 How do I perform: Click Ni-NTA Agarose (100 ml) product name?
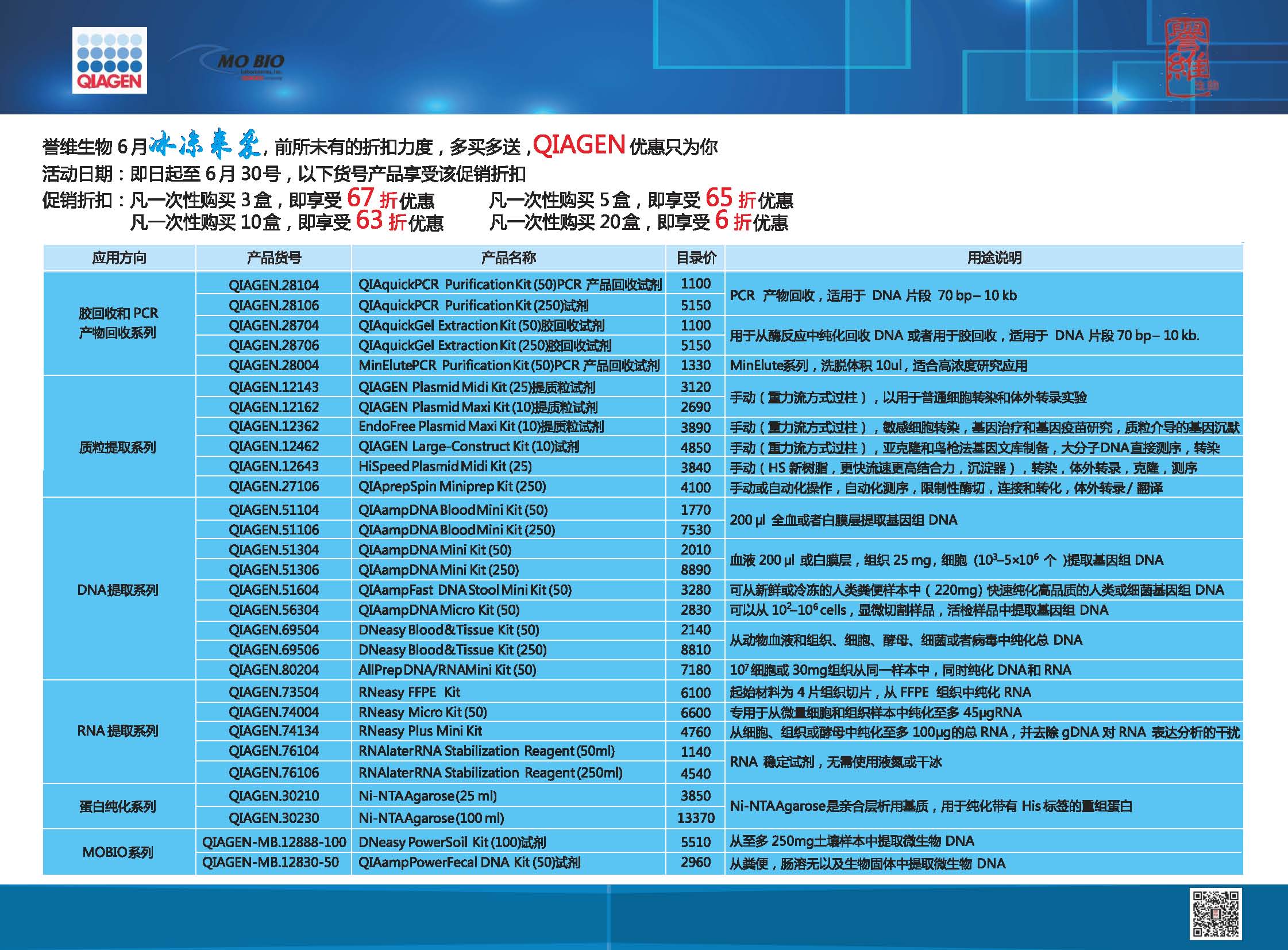click(431, 818)
